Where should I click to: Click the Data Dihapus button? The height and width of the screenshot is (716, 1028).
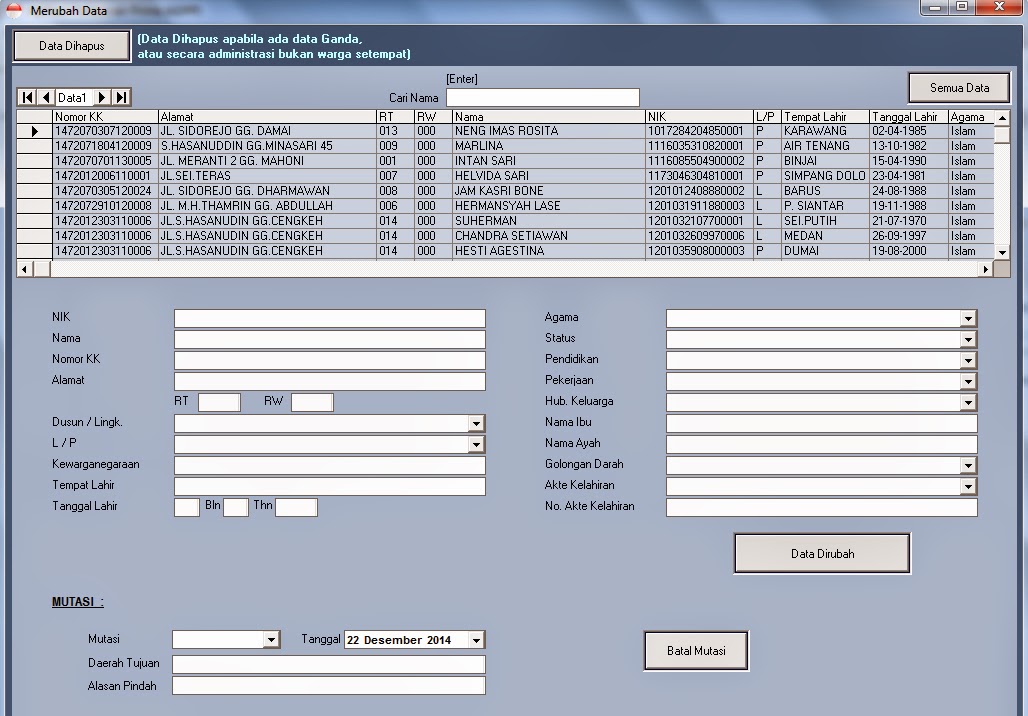point(70,45)
